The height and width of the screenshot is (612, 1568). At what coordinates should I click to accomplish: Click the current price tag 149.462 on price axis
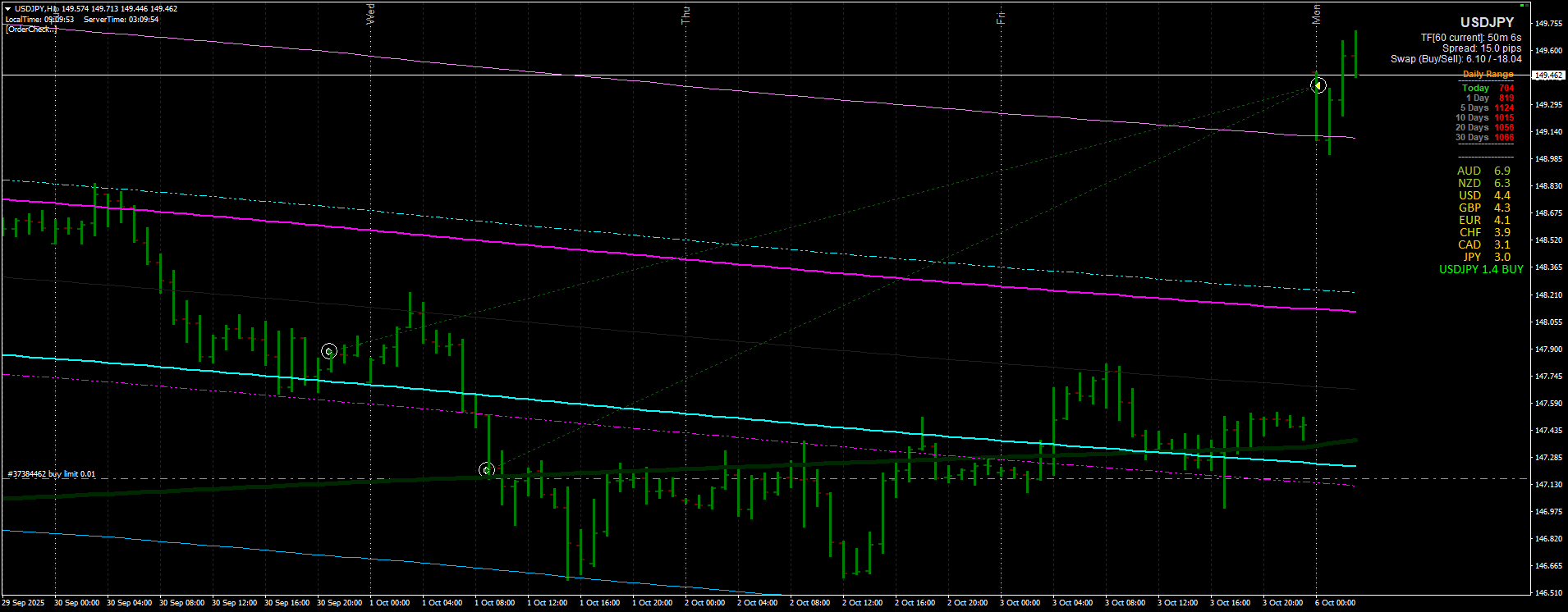coord(1548,75)
